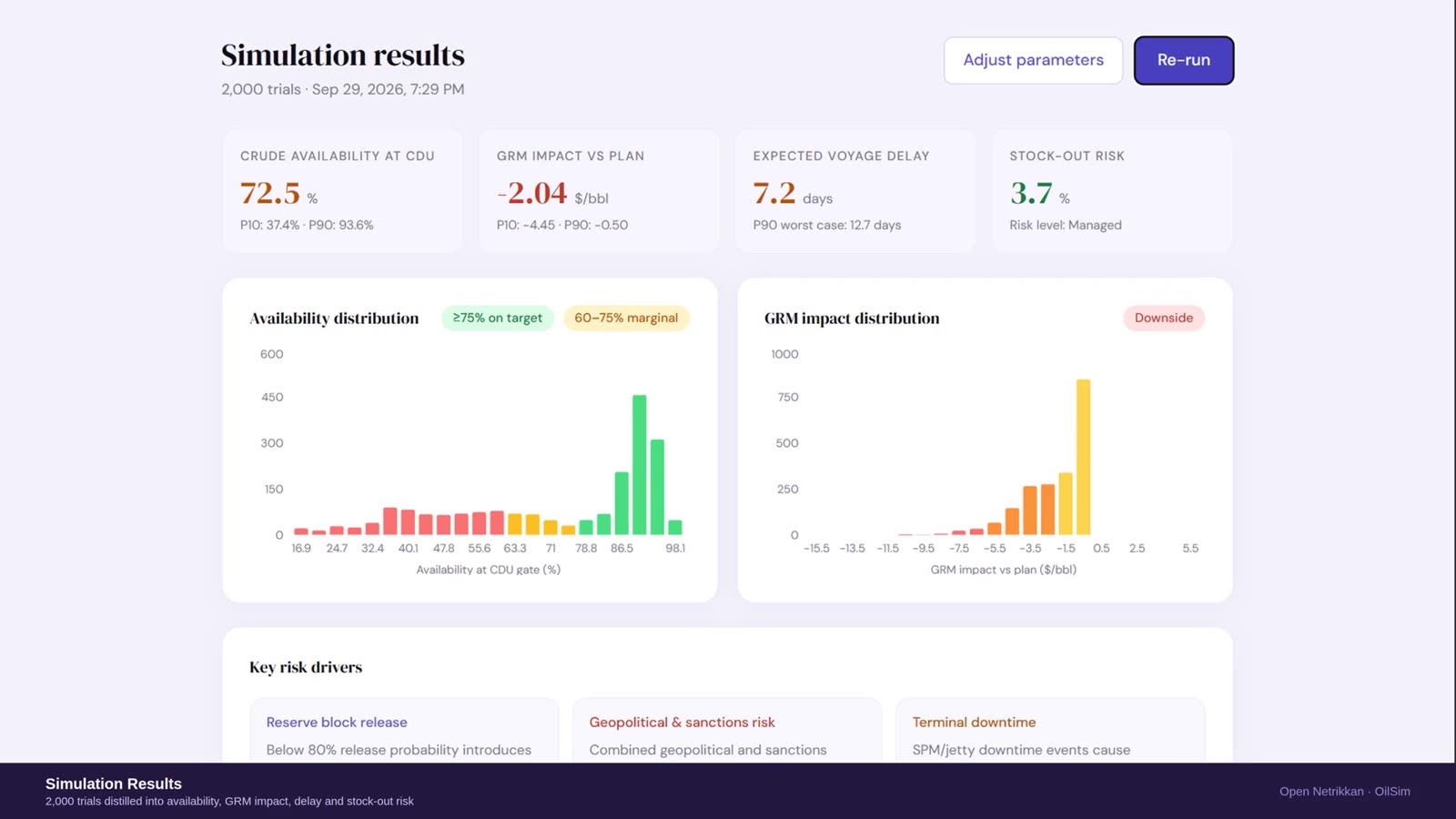Viewport: 1456px width, 819px height.
Task: Click the Stock-Out Risk card
Action: tap(1112, 190)
